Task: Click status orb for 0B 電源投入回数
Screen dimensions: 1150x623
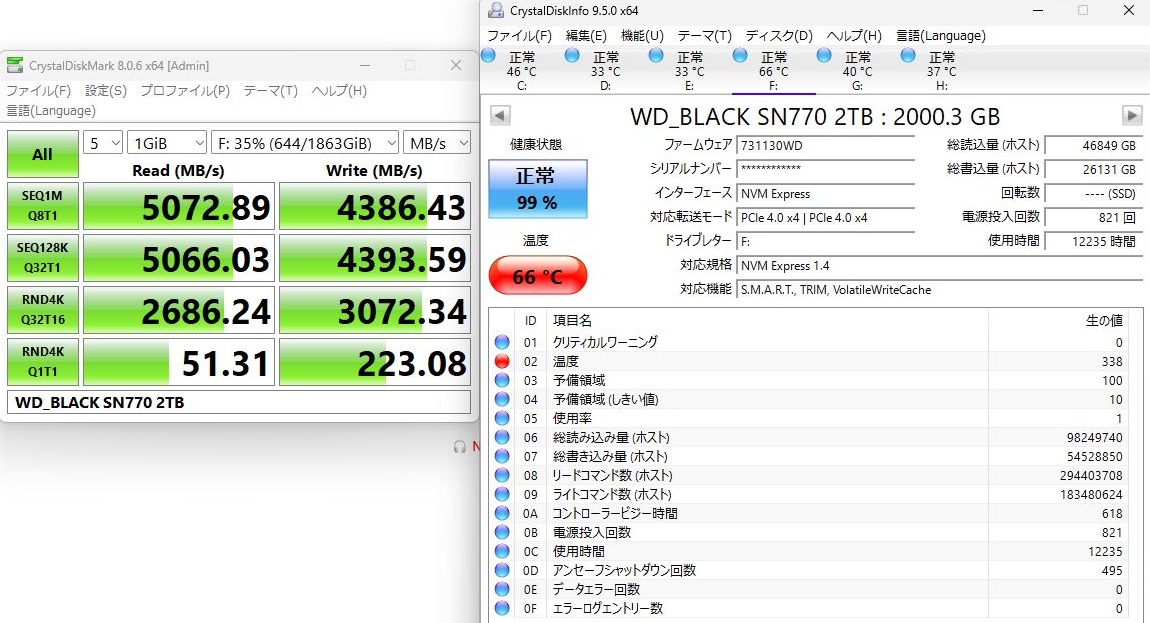Action: pos(502,533)
